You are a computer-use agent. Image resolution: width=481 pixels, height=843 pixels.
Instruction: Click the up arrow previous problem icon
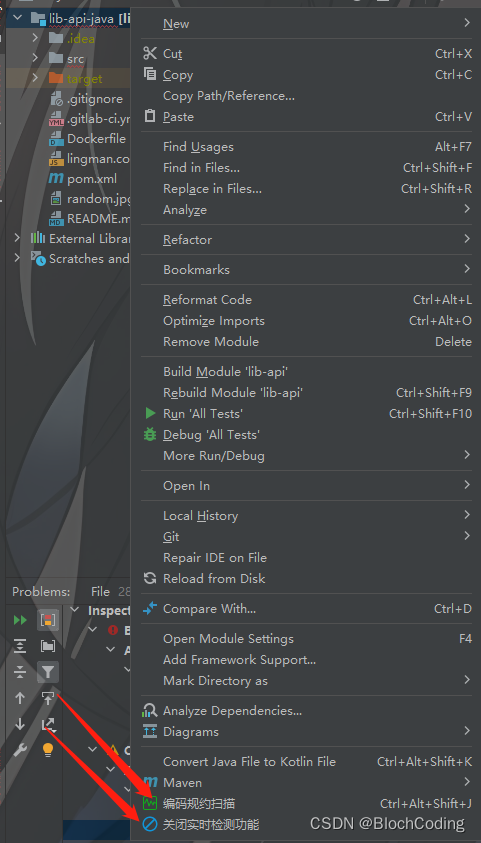point(20,698)
